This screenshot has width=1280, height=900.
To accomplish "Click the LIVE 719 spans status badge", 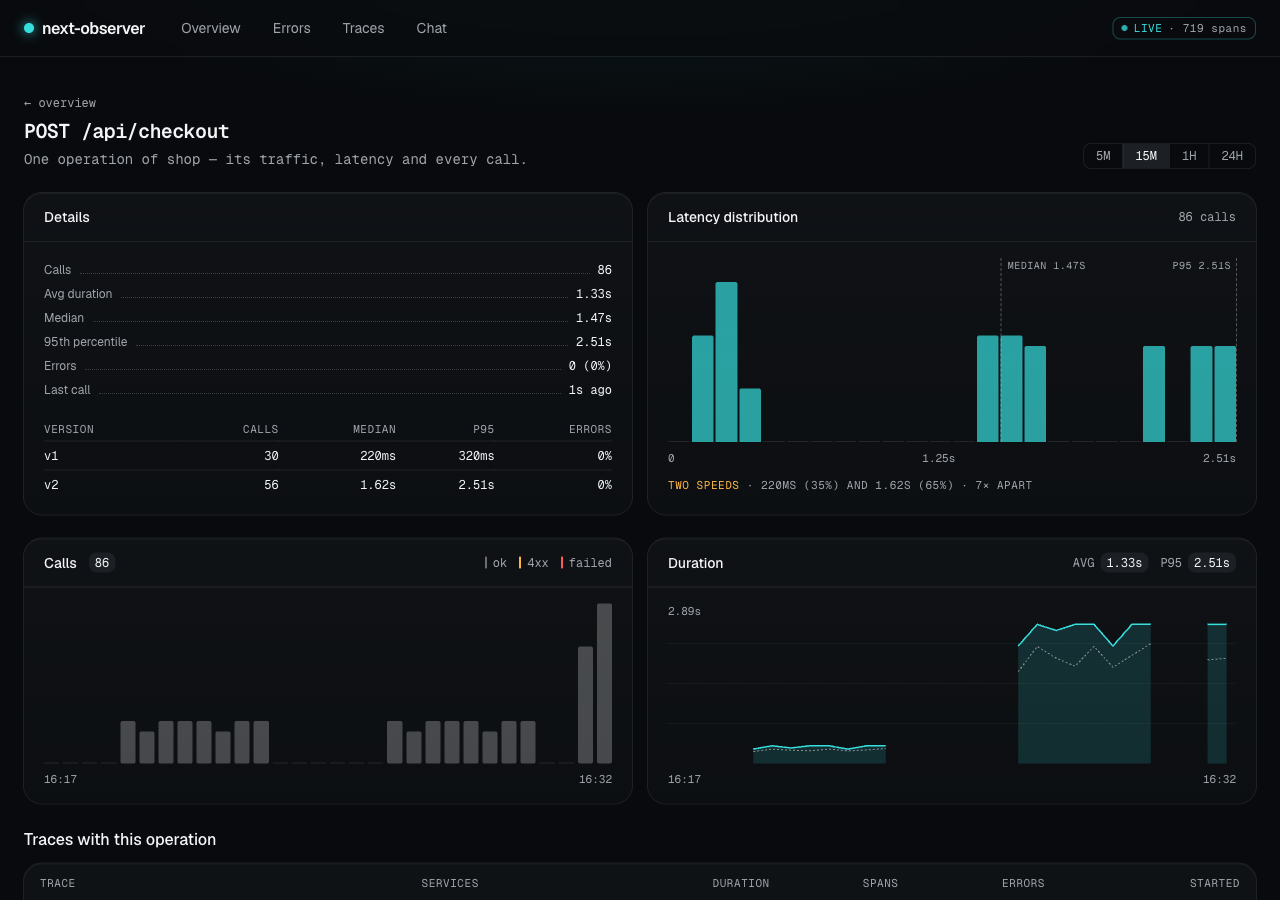I will point(1184,28).
